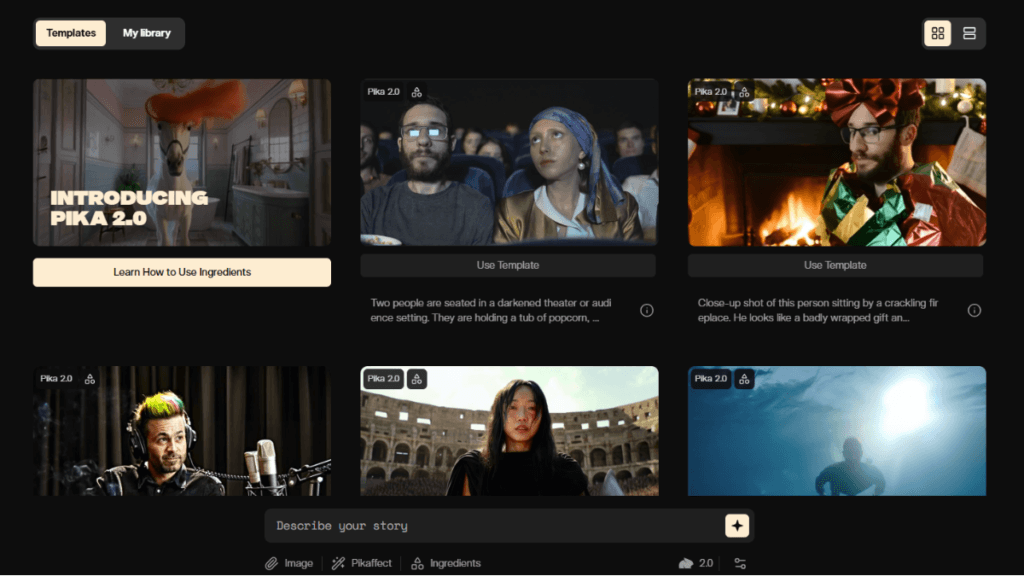Viewport: 1024px width, 576px height.
Task: Open the 2.0 model version selector
Action: pos(696,563)
